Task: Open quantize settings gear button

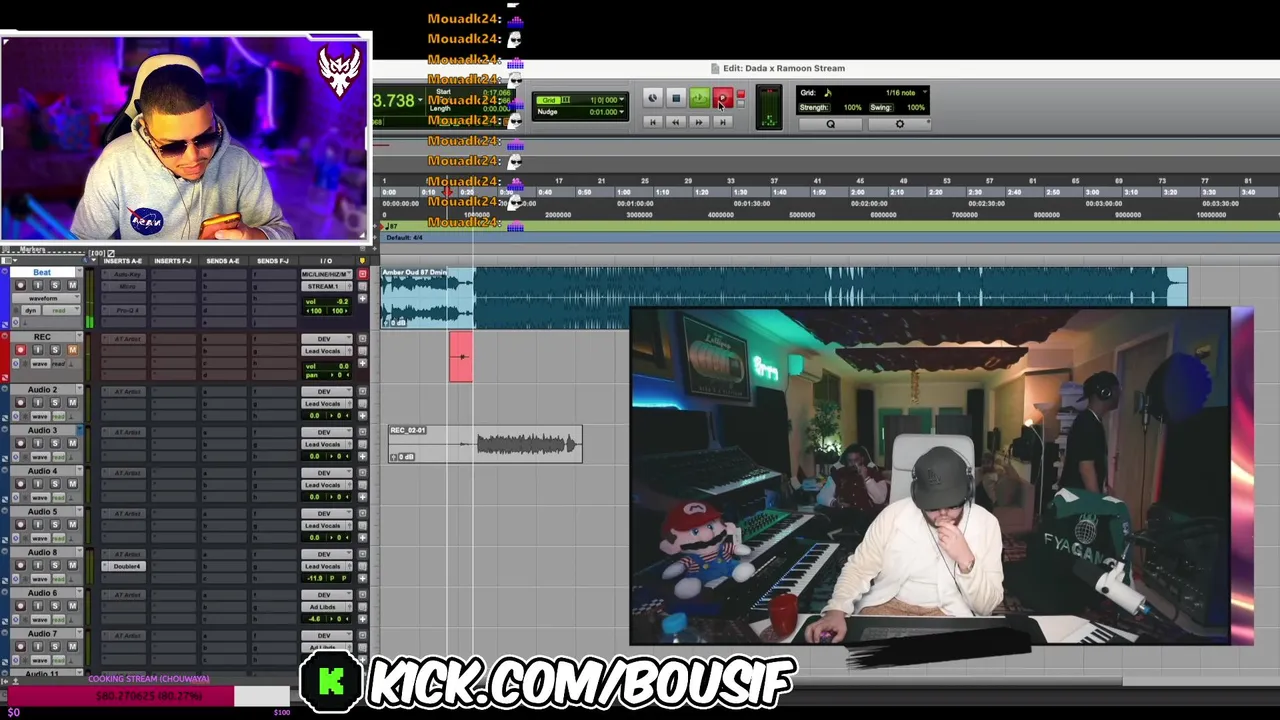Action: [899, 124]
